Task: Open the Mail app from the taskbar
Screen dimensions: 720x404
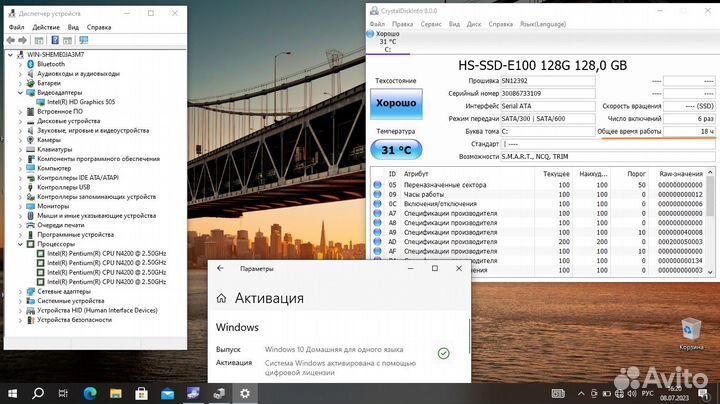Action: [x=167, y=393]
